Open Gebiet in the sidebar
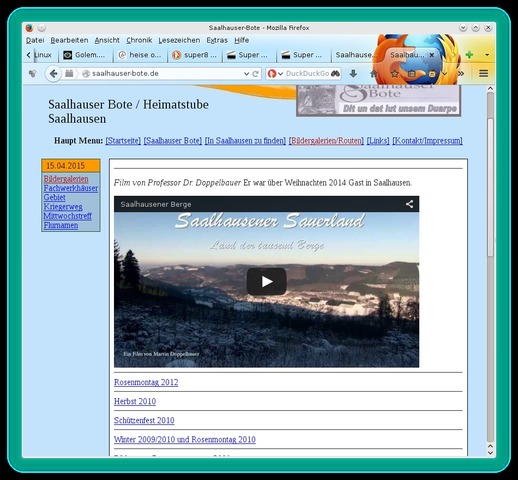Viewport: 518px width, 480px height. click(54, 197)
